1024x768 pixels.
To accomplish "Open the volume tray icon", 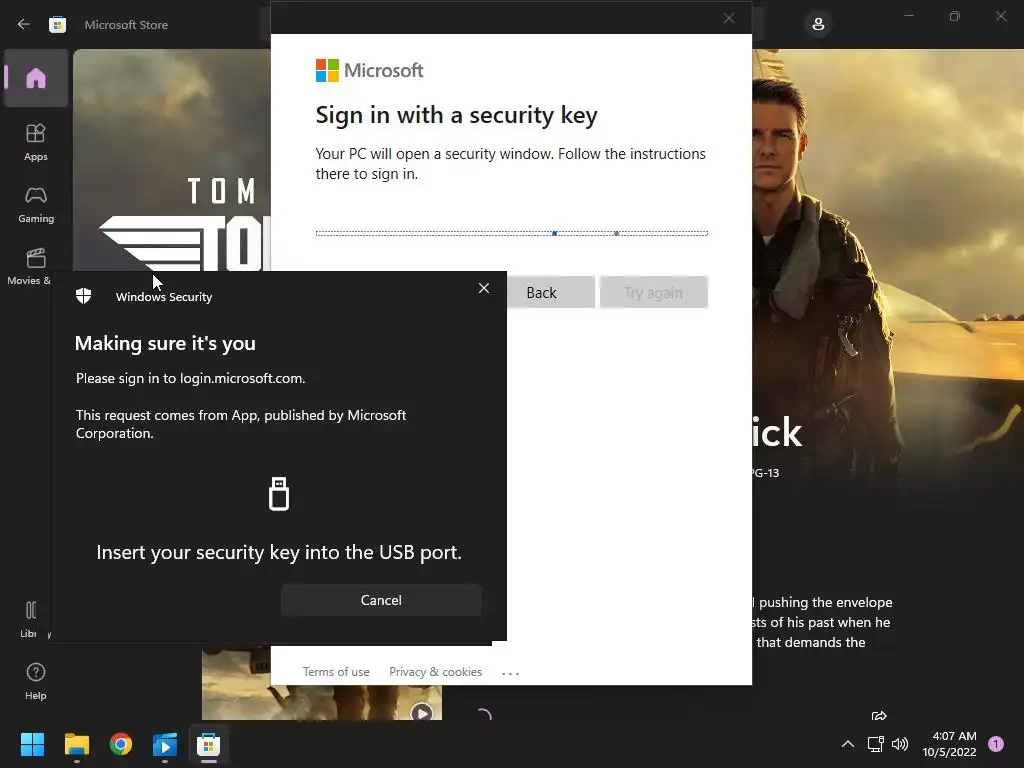I will tap(900, 744).
